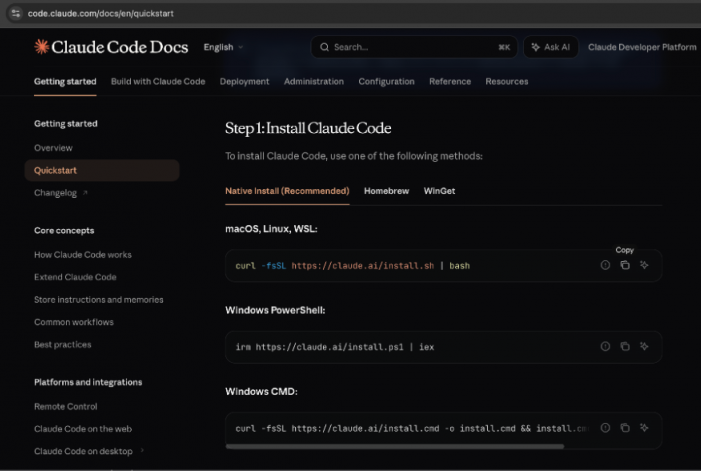Open Store instructions and memories page
The height and width of the screenshot is (471, 701).
[x=98, y=299]
